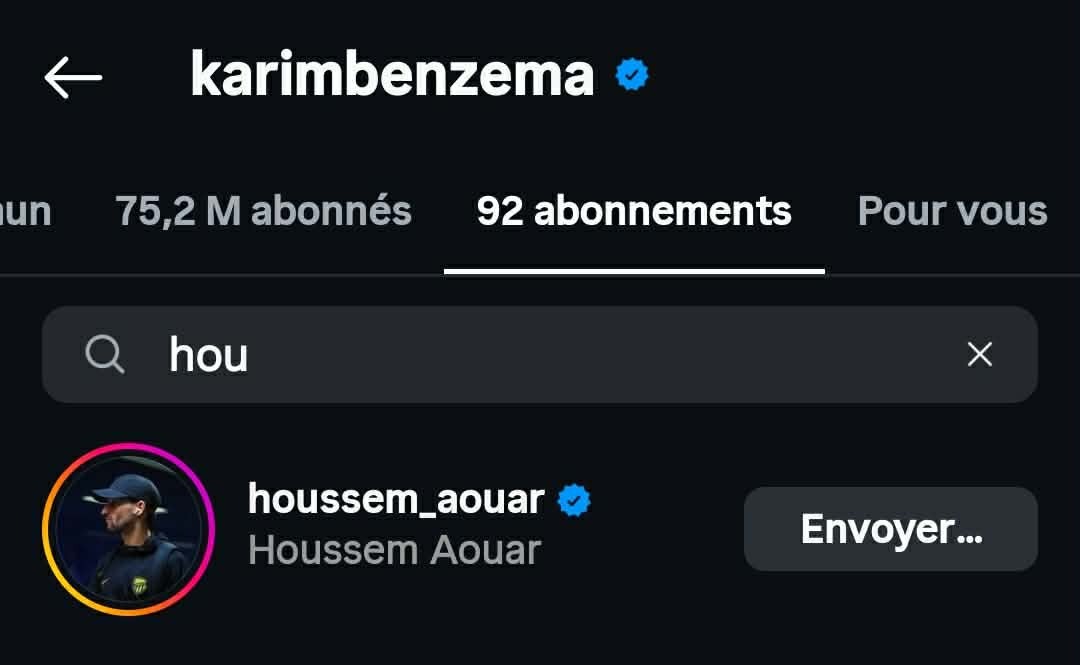Open the Pour vous tab

click(x=952, y=211)
